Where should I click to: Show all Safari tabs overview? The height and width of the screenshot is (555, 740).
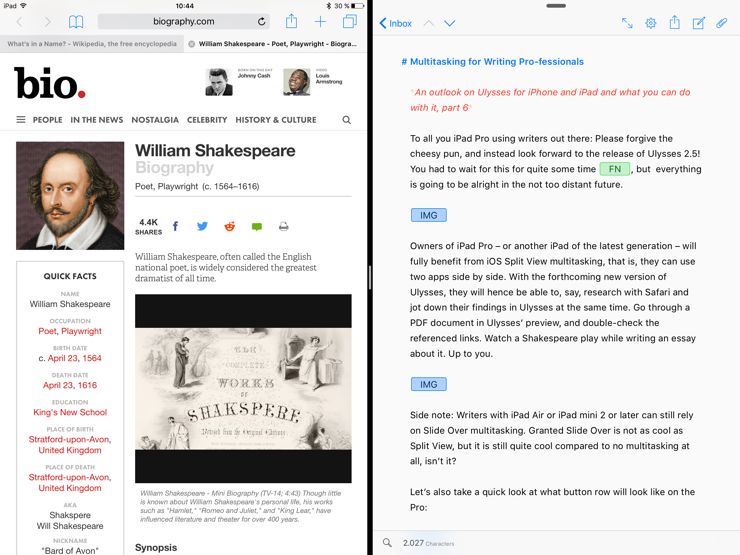point(350,22)
